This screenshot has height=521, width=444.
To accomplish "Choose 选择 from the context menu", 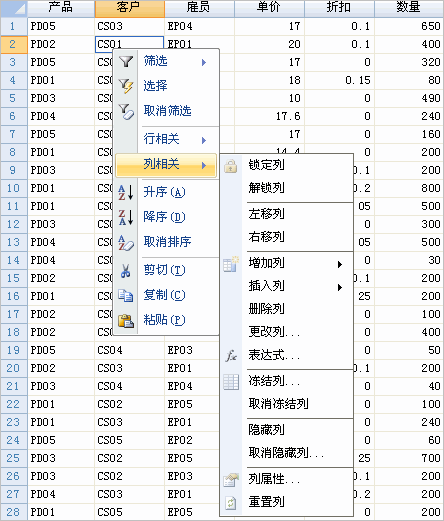I will pyautogui.click(x=166, y=86).
